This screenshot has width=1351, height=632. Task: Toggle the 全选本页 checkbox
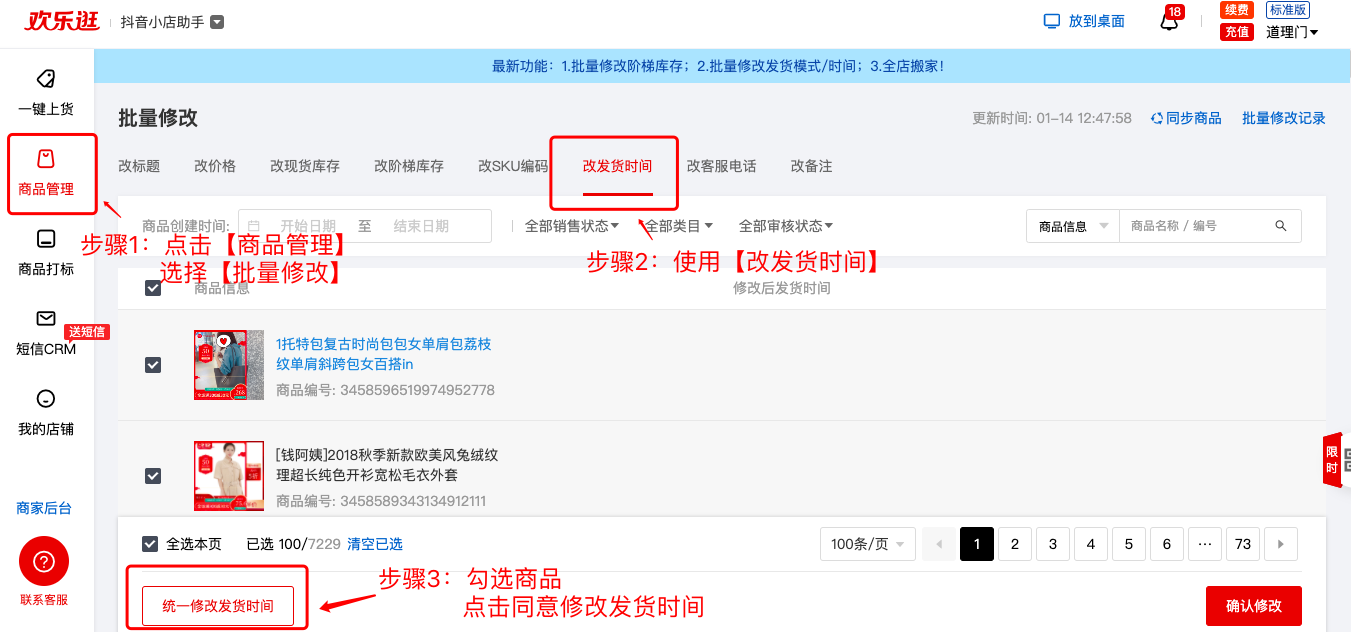point(150,544)
